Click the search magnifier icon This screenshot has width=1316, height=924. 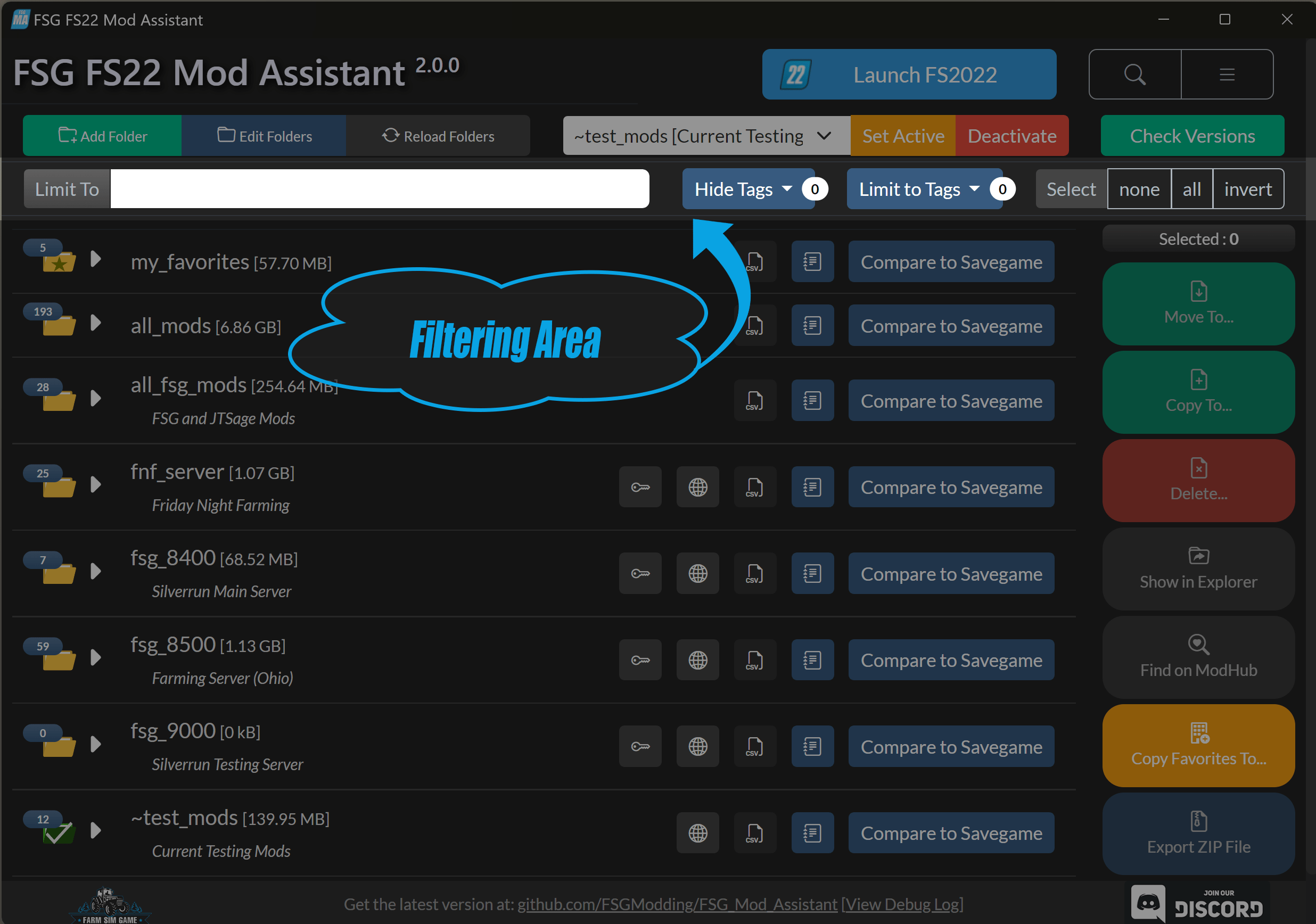1134,75
